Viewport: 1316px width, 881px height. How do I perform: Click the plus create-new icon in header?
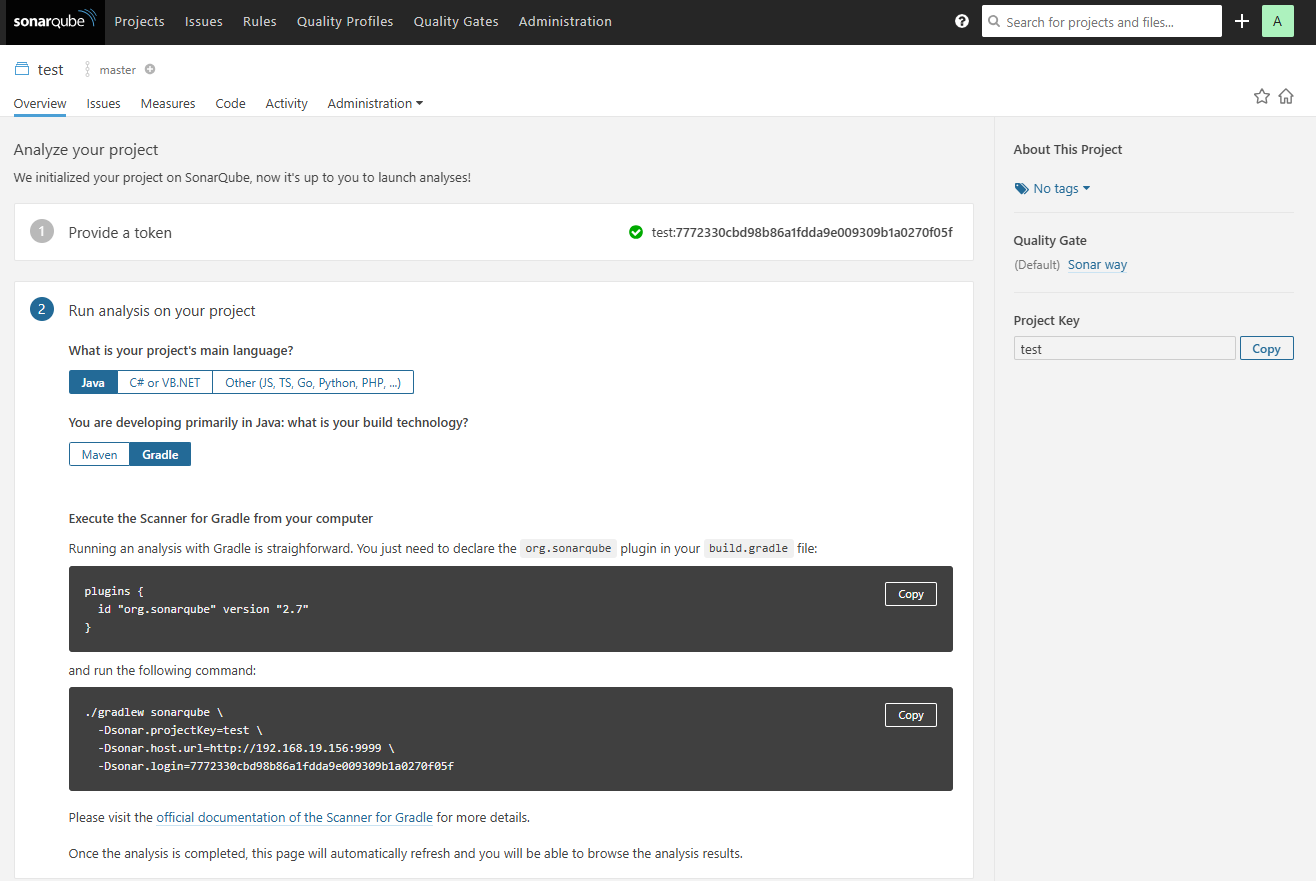(x=1242, y=21)
